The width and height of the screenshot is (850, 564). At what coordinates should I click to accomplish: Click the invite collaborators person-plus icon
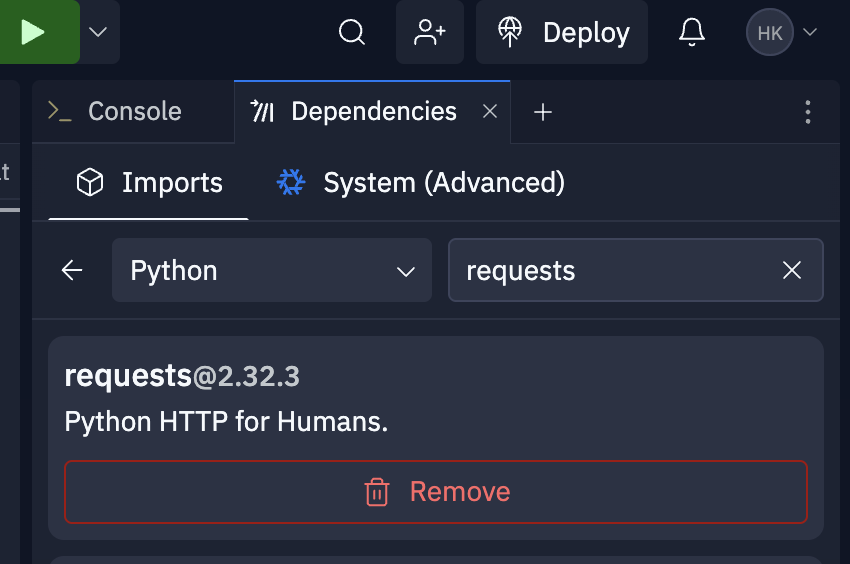click(430, 31)
